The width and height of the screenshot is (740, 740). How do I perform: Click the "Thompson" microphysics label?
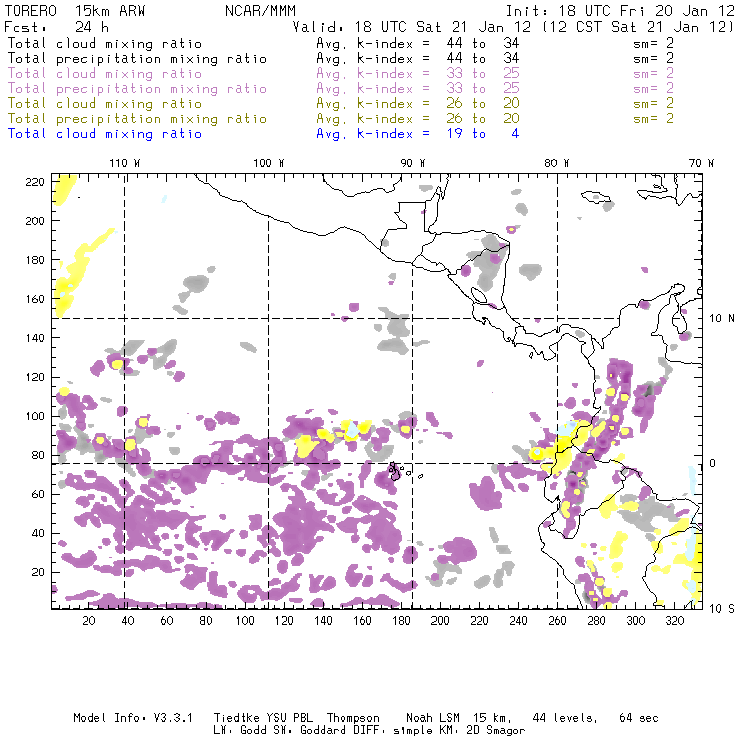[353, 718]
